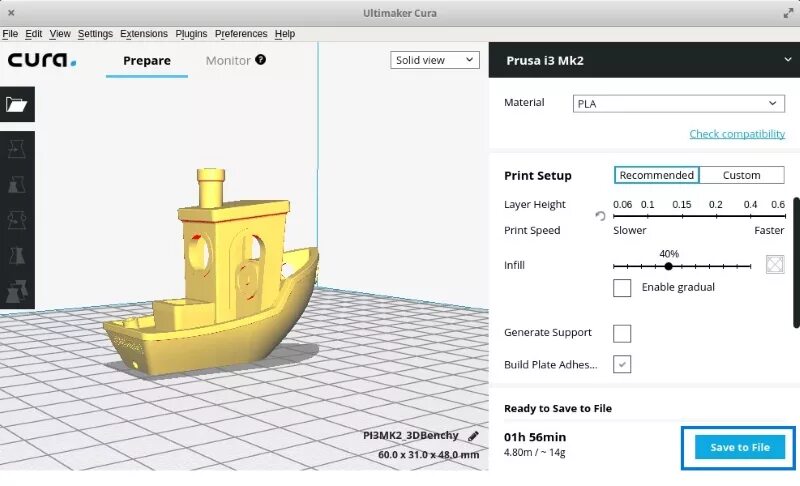Screen dimensions: 800x486
Task: Toggle Enable gradual checkbox
Action: [x=622, y=288]
